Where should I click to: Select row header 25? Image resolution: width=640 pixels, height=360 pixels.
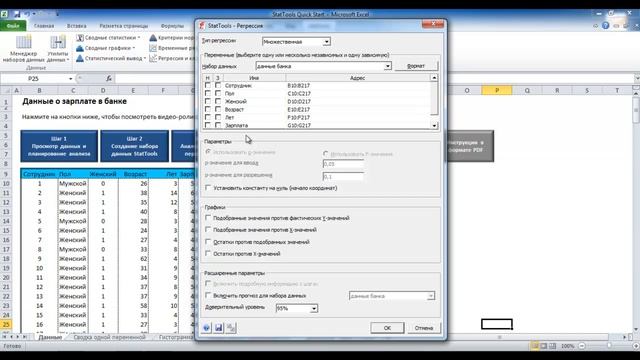[x=6, y=324]
